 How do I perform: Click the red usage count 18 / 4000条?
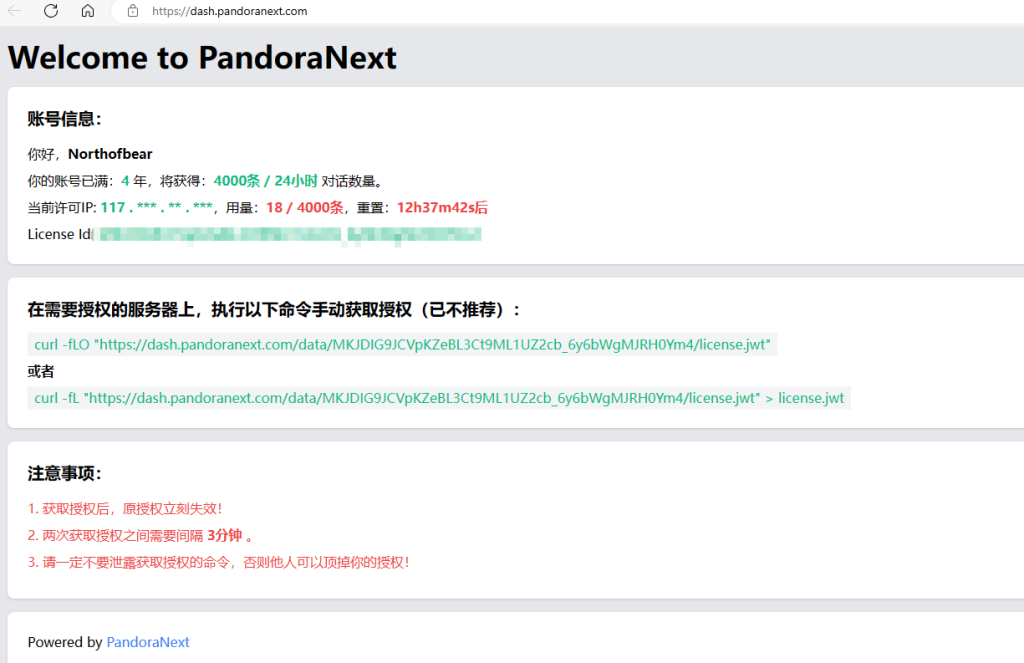pos(304,208)
